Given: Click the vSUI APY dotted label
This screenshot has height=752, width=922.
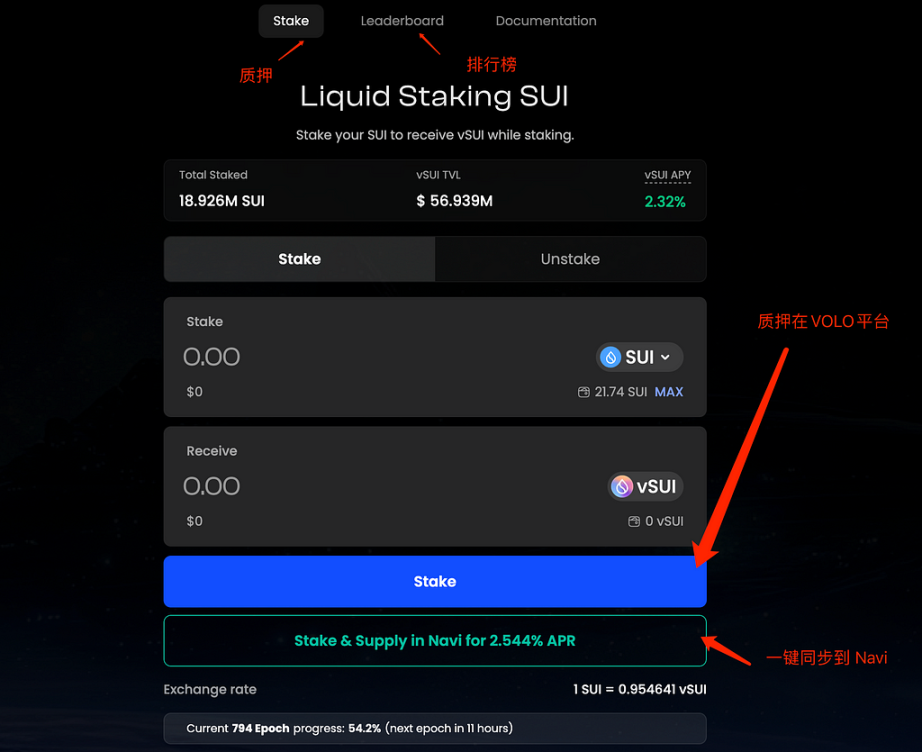Looking at the screenshot, I should [x=667, y=175].
